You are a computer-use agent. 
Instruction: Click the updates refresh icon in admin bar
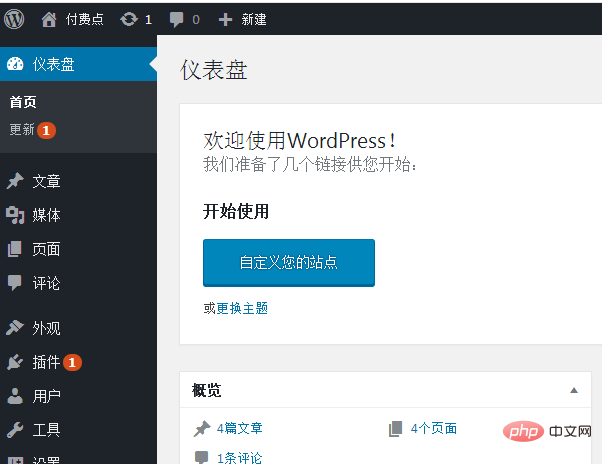[129, 18]
